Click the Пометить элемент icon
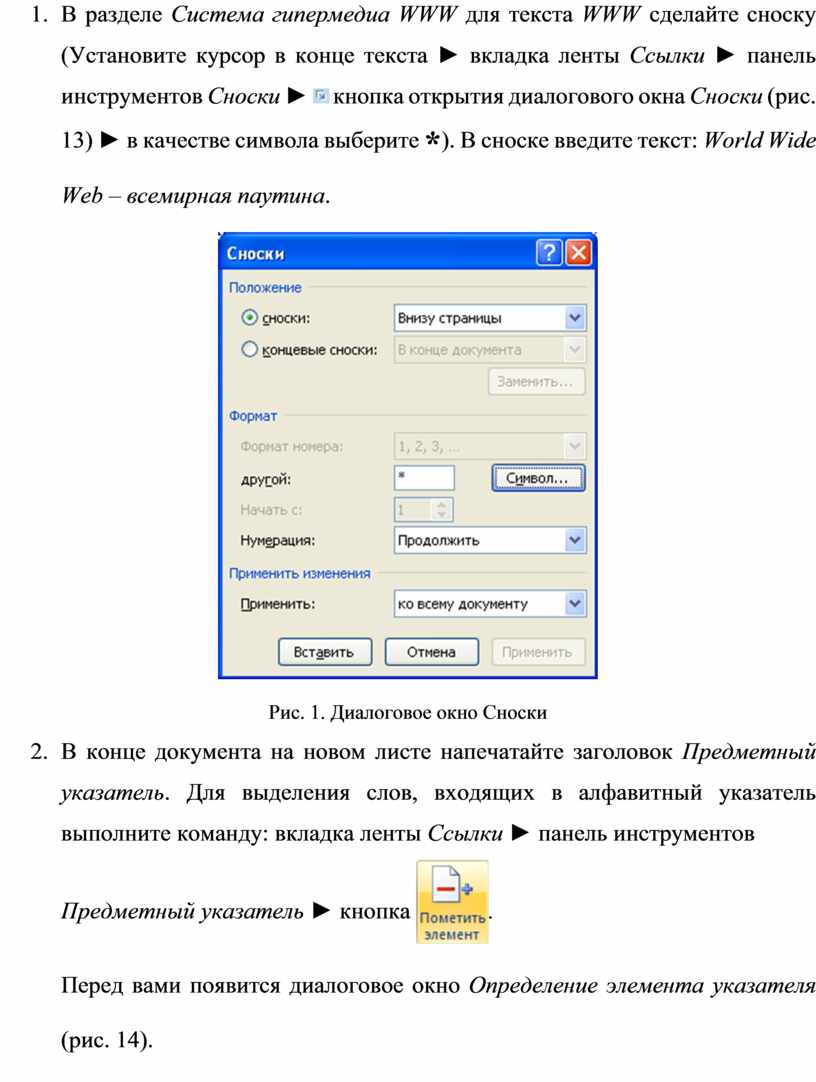Screen dimensions: 816x1082 (452, 901)
